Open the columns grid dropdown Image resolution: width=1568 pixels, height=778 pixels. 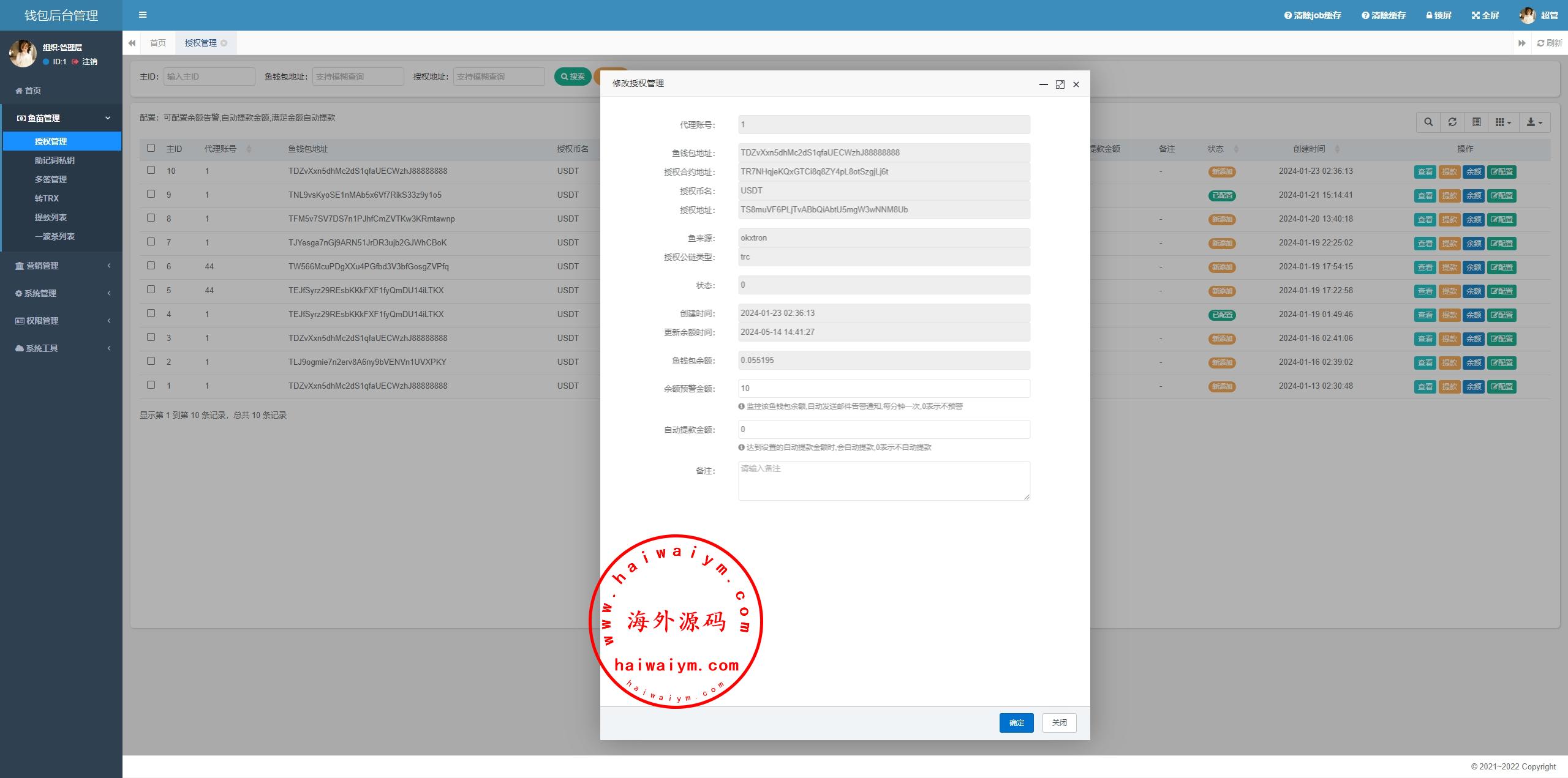[x=1503, y=122]
